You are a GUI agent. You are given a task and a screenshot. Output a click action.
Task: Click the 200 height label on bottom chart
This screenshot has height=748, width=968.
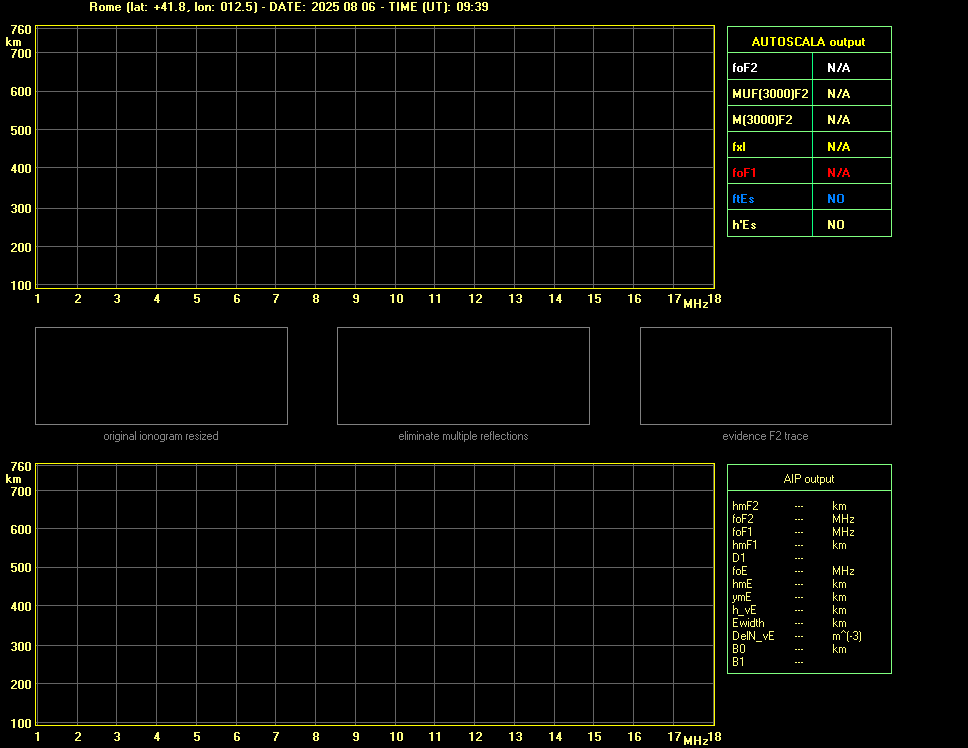(x=21, y=684)
